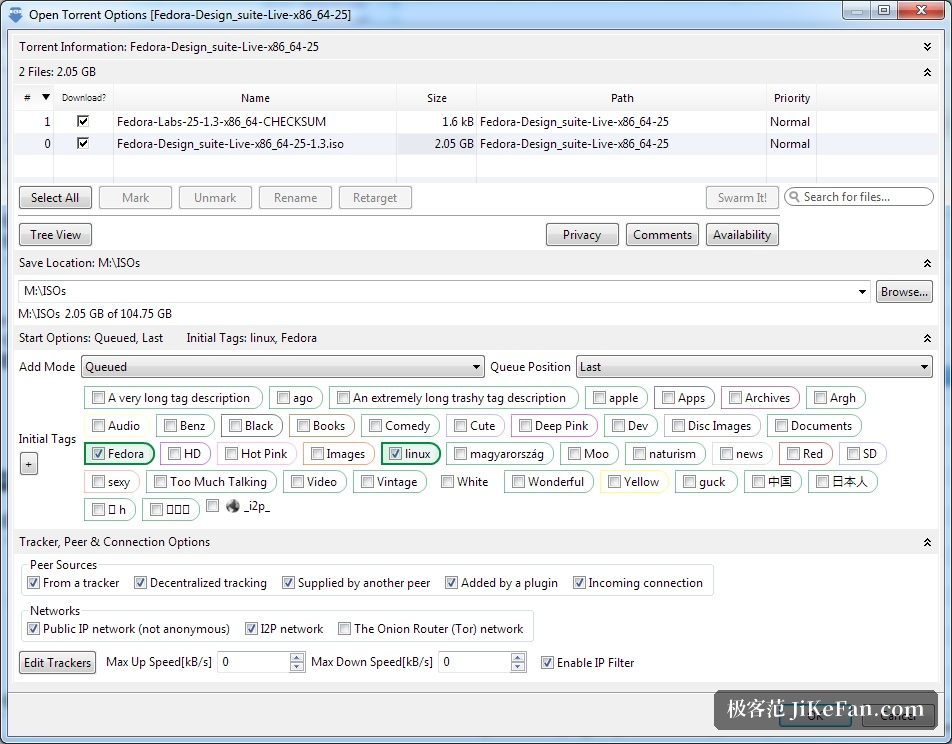Sort files by Size column header
The width and height of the screenshot is (952, 744).
point(437,98)
